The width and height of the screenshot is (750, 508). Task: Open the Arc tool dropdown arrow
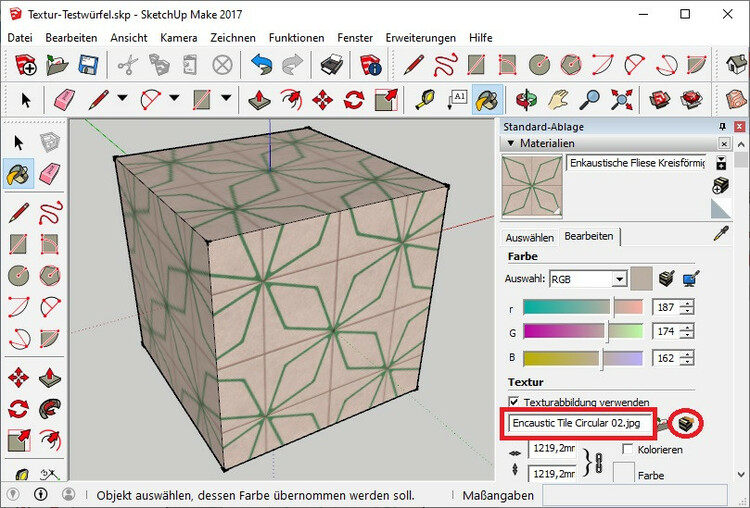point(174,99)
